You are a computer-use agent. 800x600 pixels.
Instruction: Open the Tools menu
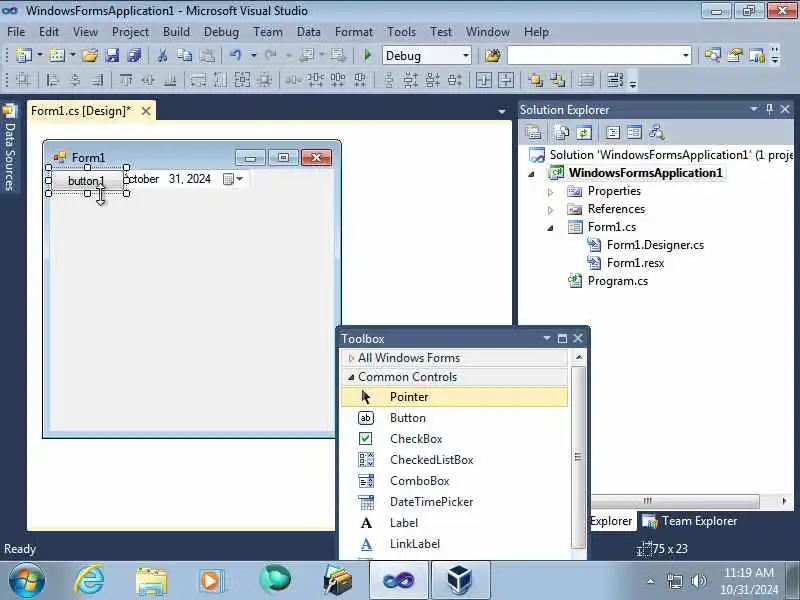click(401, 32)
